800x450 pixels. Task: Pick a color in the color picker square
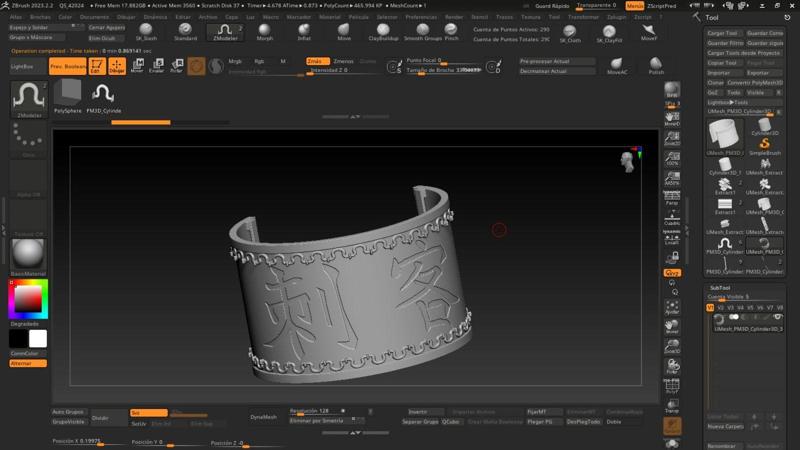[x=28, y=298]
